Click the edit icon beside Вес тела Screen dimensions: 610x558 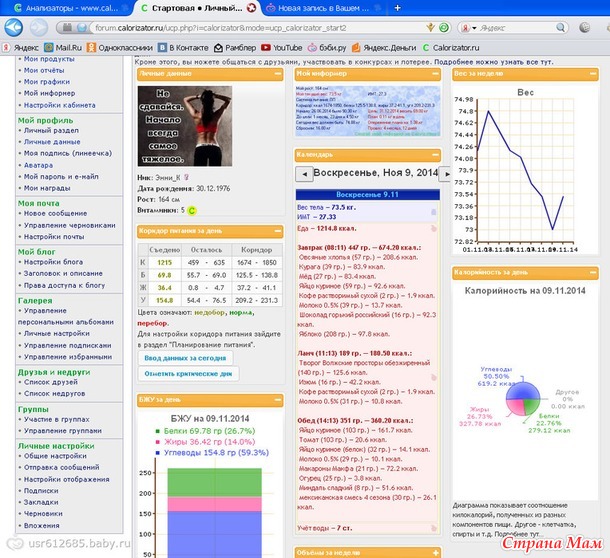click(x=433, y=212)
